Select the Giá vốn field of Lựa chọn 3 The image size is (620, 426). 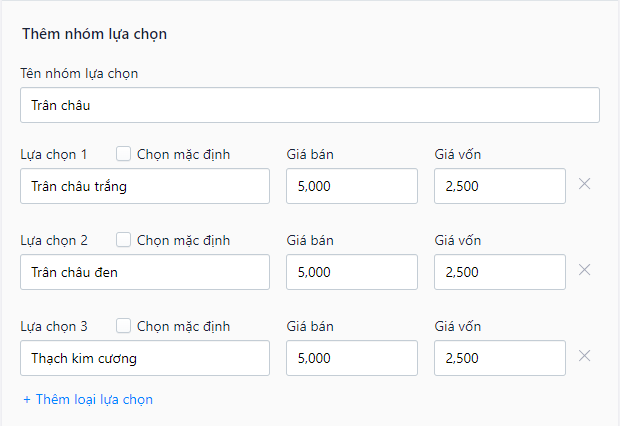tap(500, 358)
